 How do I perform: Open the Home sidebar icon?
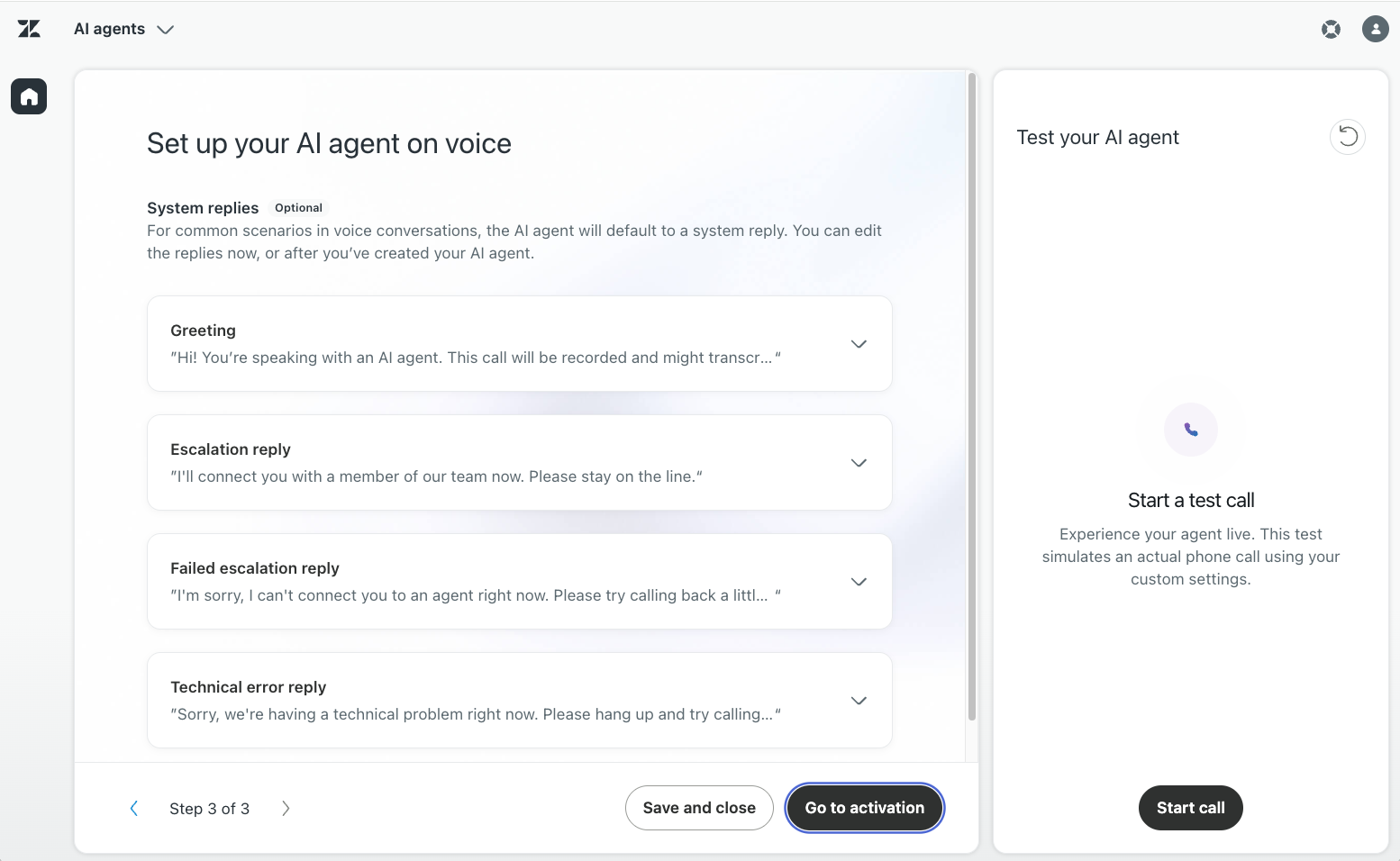click(29, 96)
